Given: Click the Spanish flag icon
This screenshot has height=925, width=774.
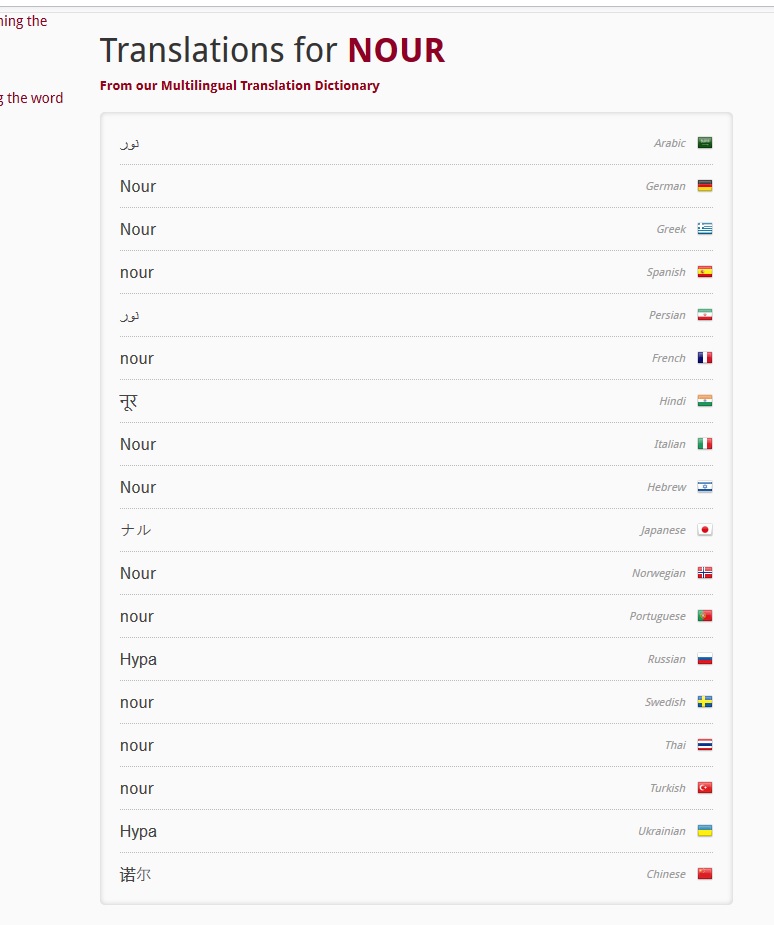Looking at the screenshot, I should click(705, 272).
